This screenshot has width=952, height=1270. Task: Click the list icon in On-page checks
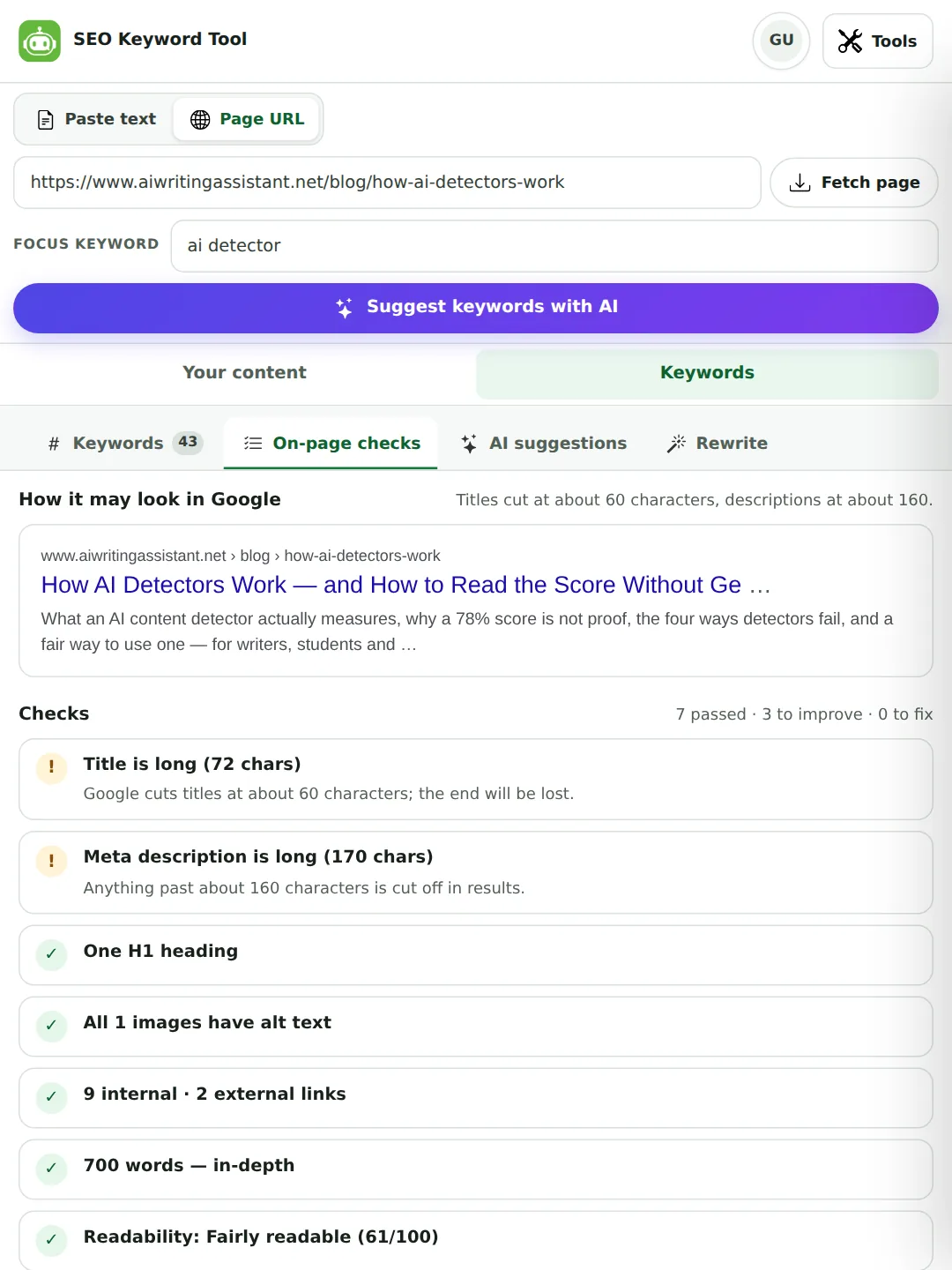pyautogui.click(x=253, y=444)
